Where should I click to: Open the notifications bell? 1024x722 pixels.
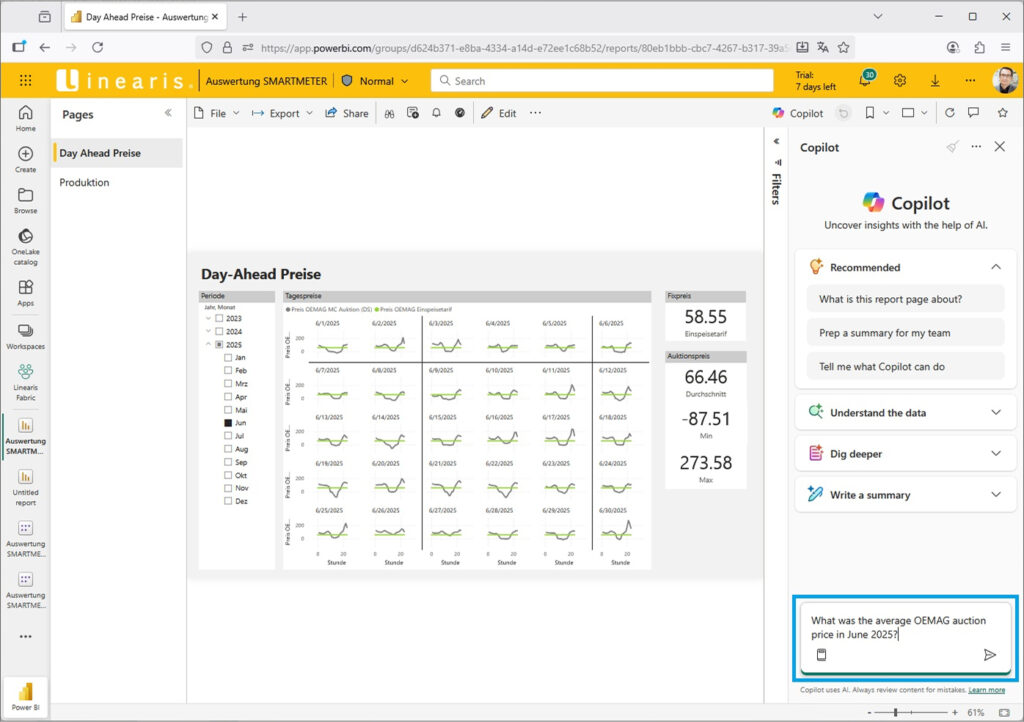click(865, 80)
